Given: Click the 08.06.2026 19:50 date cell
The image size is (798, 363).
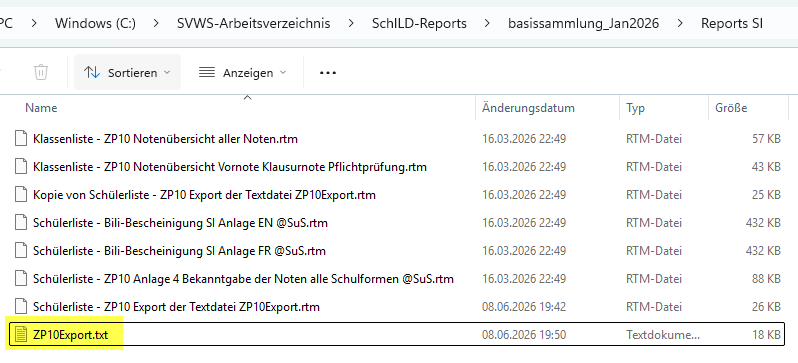Looking at the screenshot, I should (524, 335).
